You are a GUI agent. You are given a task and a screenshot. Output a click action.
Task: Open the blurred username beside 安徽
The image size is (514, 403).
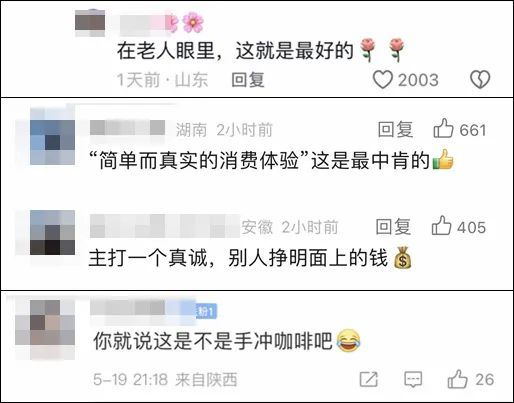click(165, 226)
